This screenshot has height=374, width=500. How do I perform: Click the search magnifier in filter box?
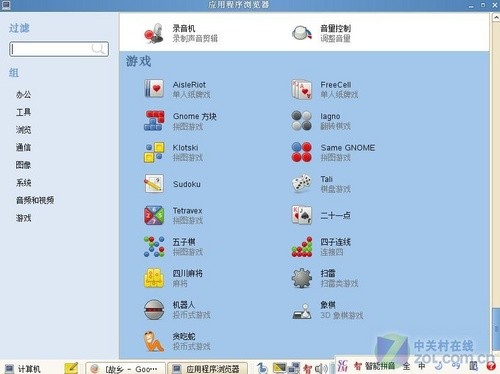coord(98,49)
